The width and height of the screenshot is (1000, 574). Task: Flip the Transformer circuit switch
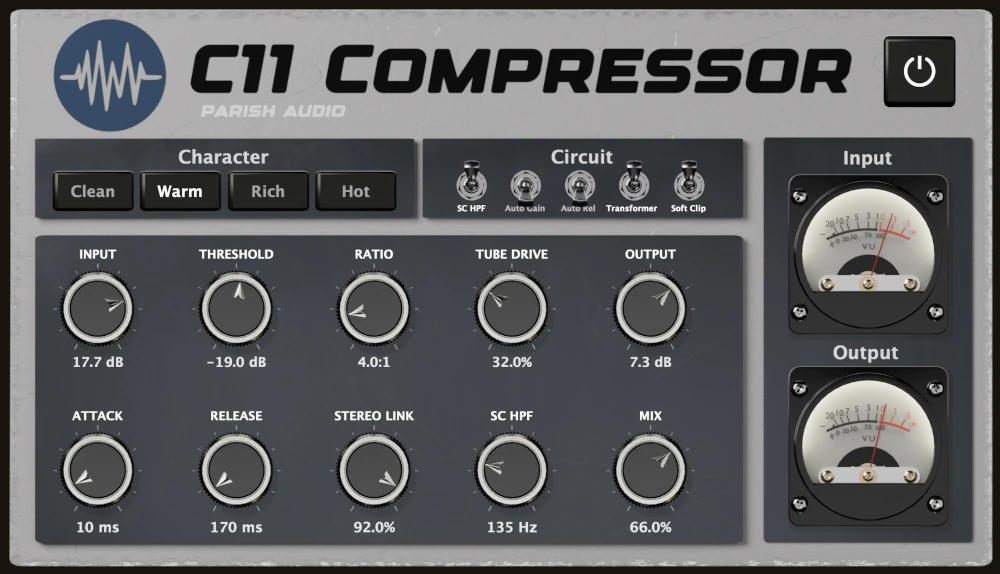(x=633, y=181)
